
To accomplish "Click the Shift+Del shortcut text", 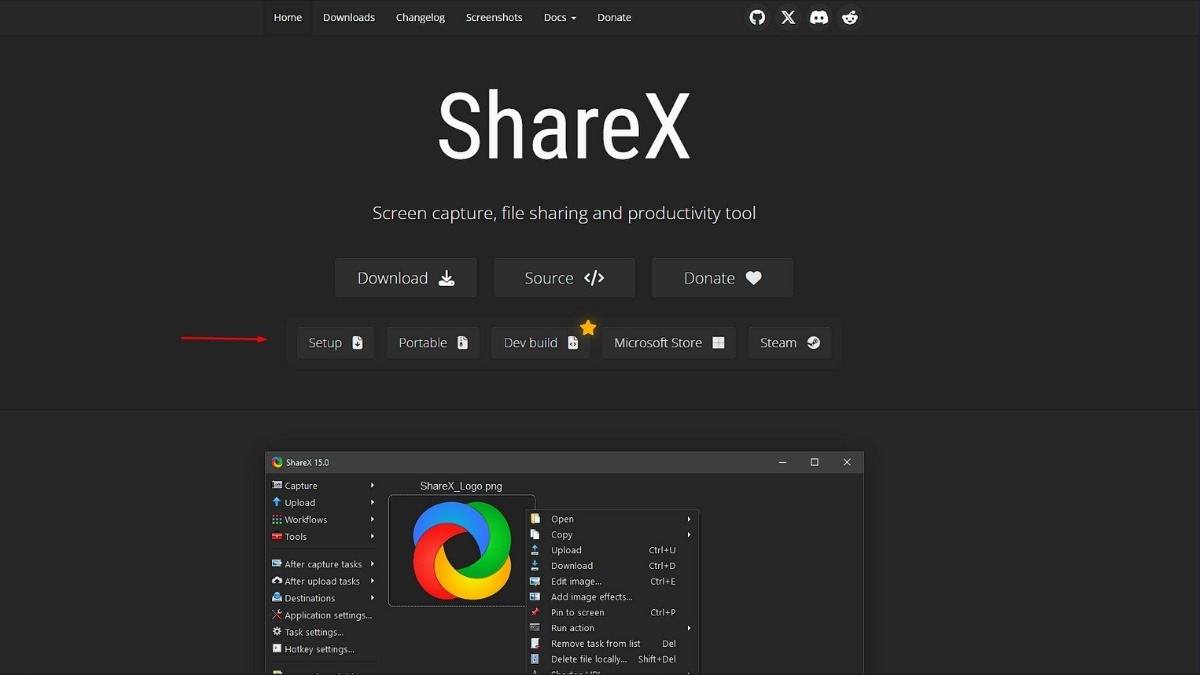I will coord(657,659).
